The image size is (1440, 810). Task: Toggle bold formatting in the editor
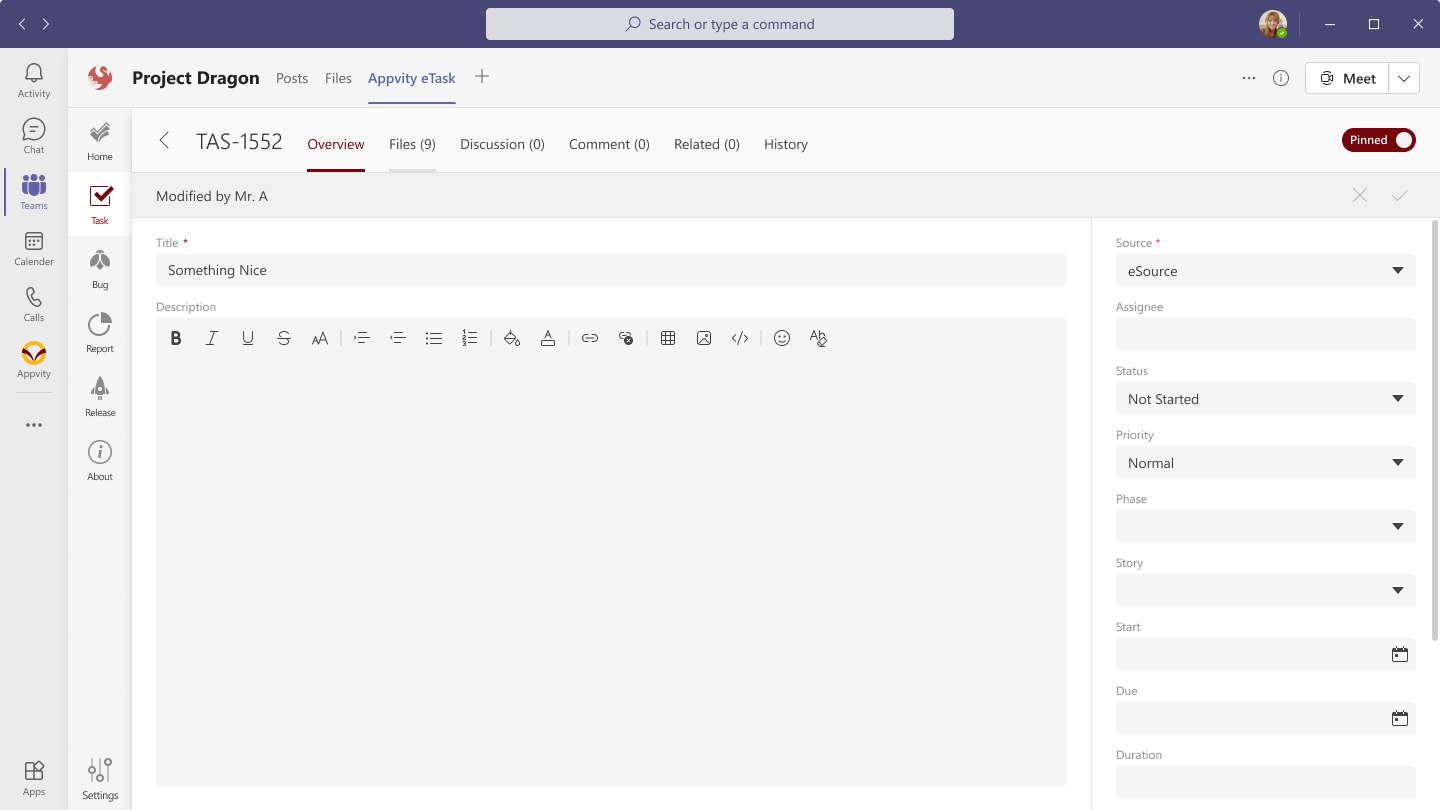pyautogui.click(x=176, y=338)
